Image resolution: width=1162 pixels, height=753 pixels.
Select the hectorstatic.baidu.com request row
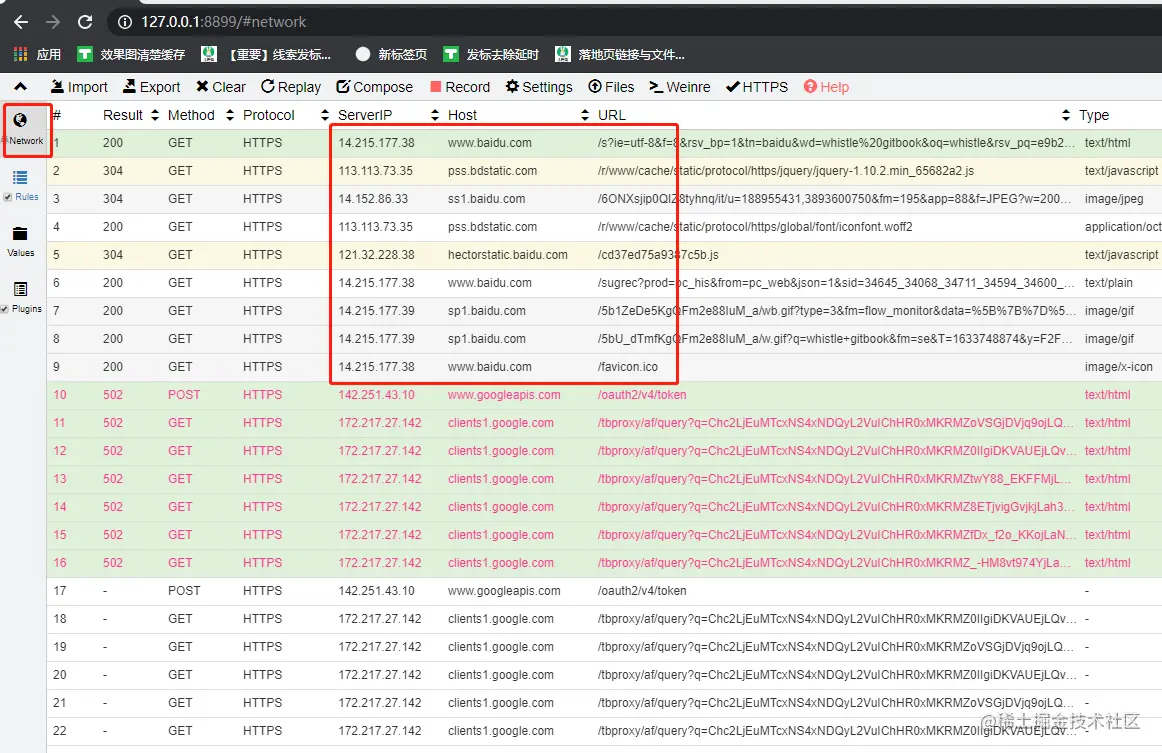click(x=604, y=255)
